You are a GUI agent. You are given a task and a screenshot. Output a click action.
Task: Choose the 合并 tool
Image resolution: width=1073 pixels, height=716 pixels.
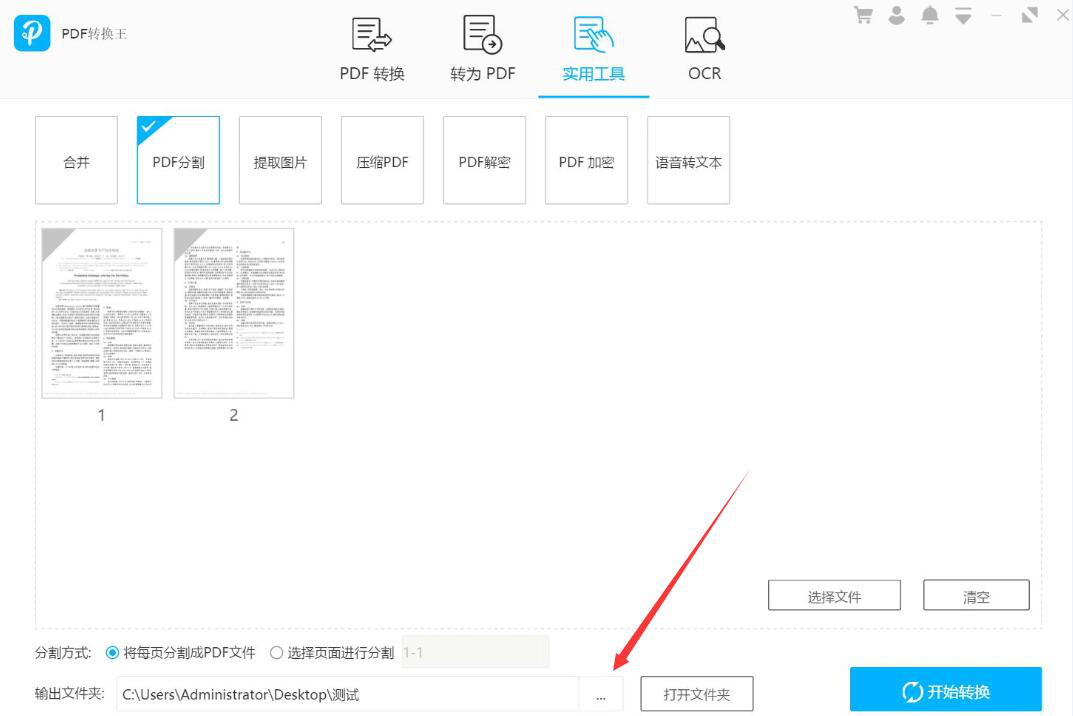point(77,160)
